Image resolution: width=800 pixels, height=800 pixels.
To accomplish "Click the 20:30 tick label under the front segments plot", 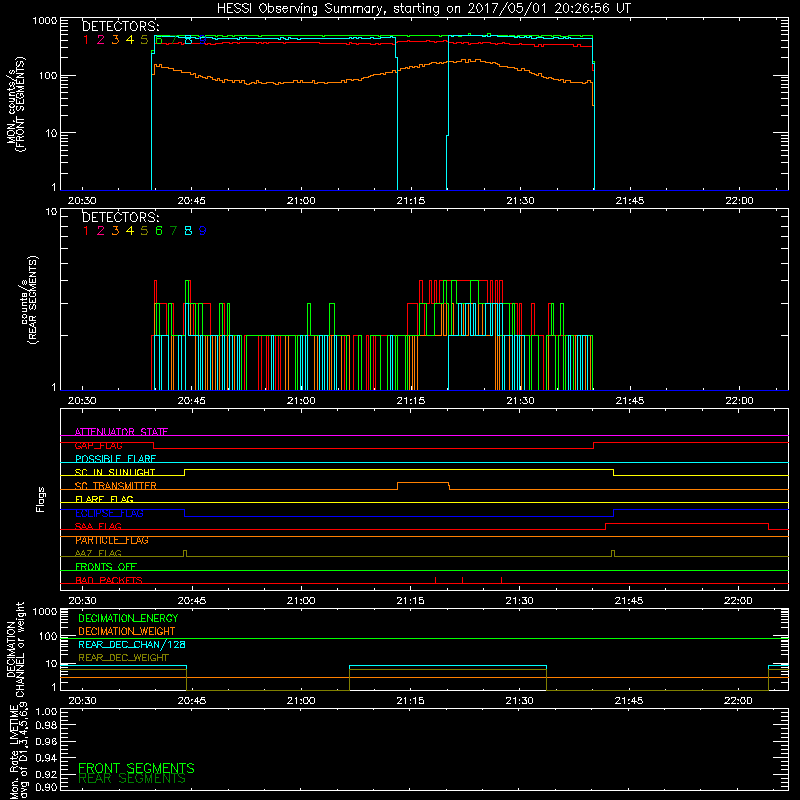I will coord(82,201).
